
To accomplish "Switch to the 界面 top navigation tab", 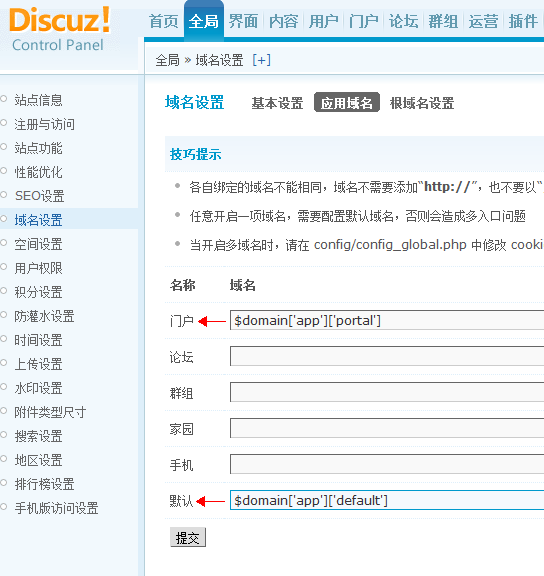I will pyautogui.click(x=243, y=21).
